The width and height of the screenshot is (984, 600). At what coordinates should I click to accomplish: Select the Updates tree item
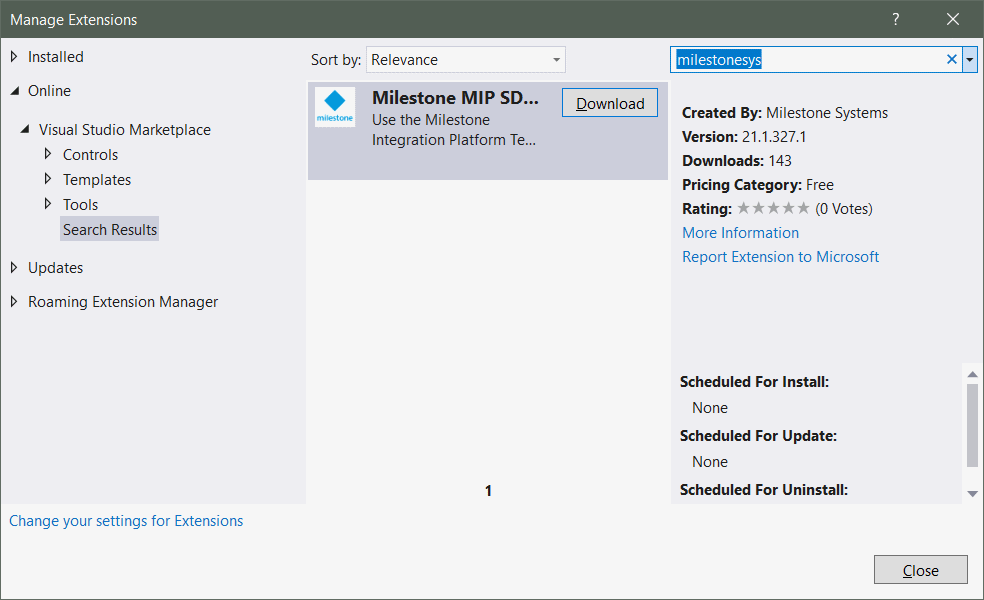(55, 268)
